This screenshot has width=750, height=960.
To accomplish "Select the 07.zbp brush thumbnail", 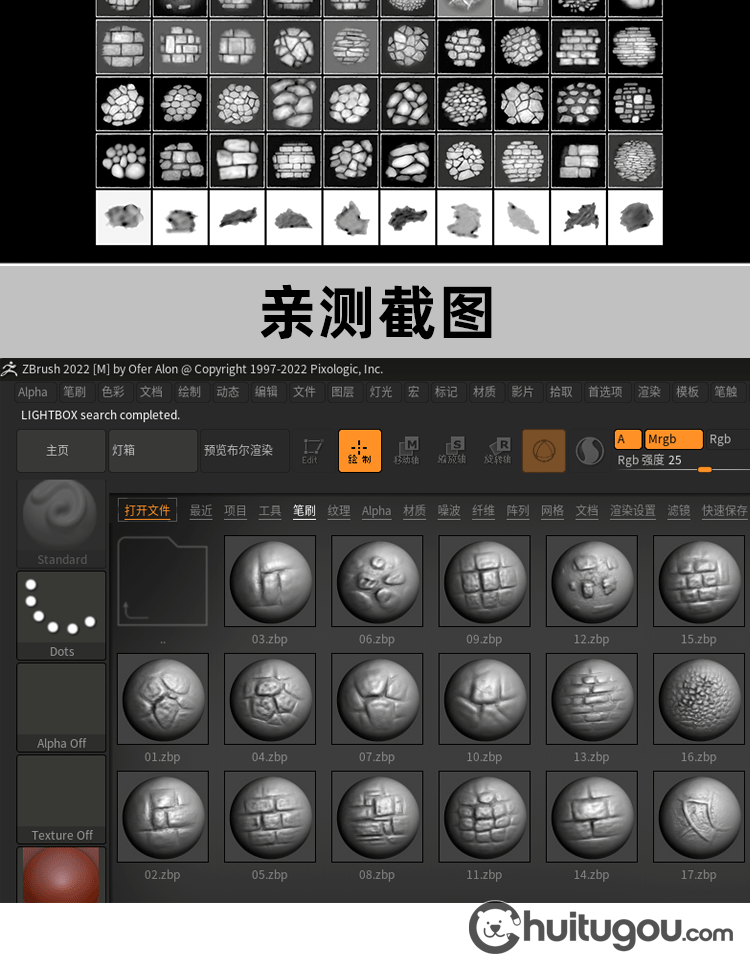I will coord(377,699).
